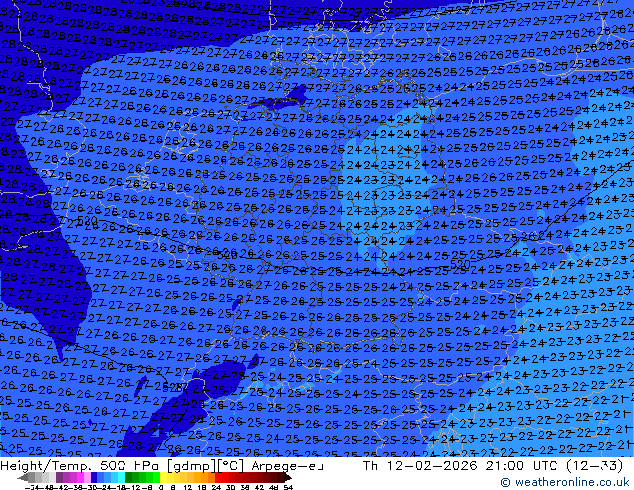
Task: Click the 'Th 12-02-2026 21:00 UTC' timestamp
Action: (460, 466)
